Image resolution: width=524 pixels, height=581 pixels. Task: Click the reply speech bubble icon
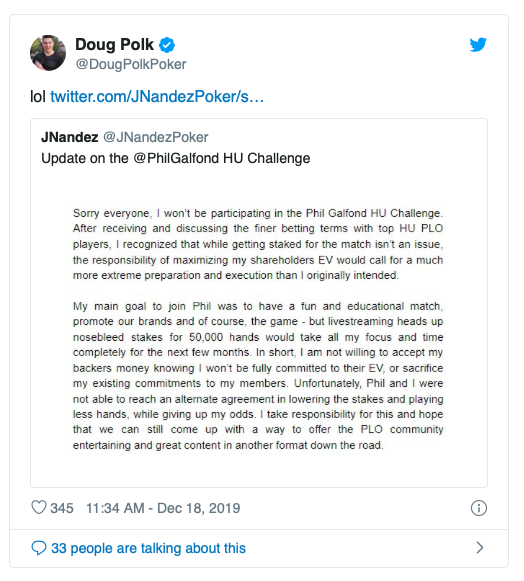[39, 548]
